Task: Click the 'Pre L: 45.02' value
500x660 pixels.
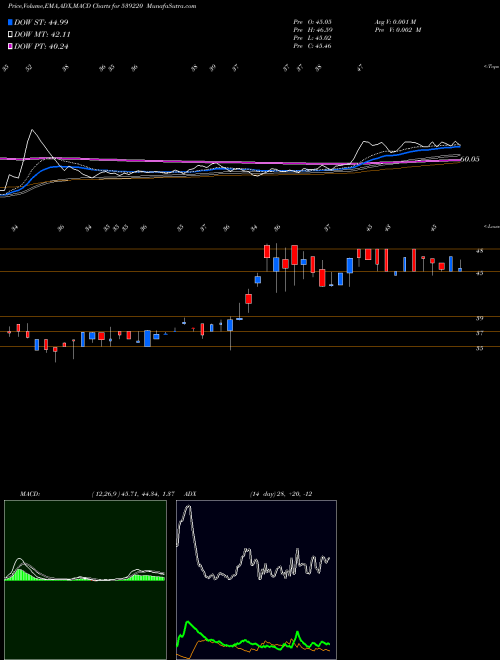Action: pyautogui.click(x=312, y=38)
